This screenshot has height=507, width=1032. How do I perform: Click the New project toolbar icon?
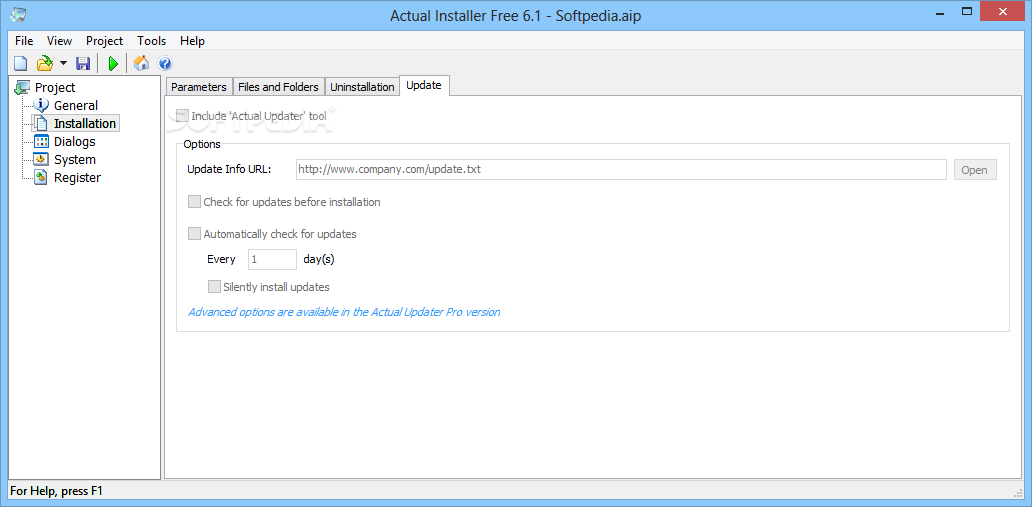coord(21,63)
